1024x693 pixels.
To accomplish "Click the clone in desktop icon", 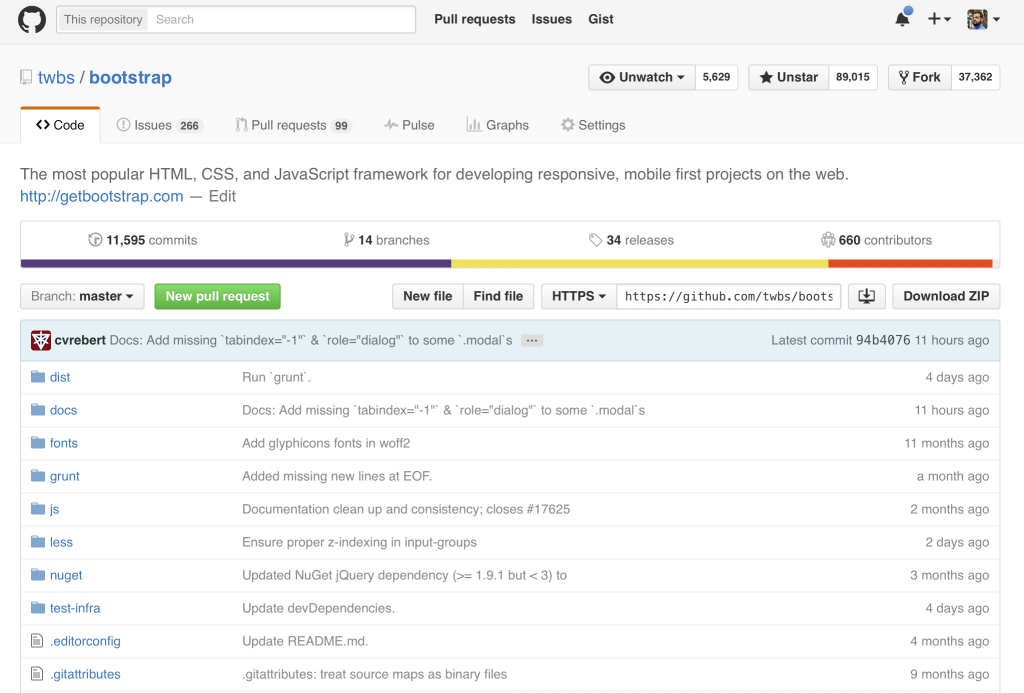I will tap(866, 296).
